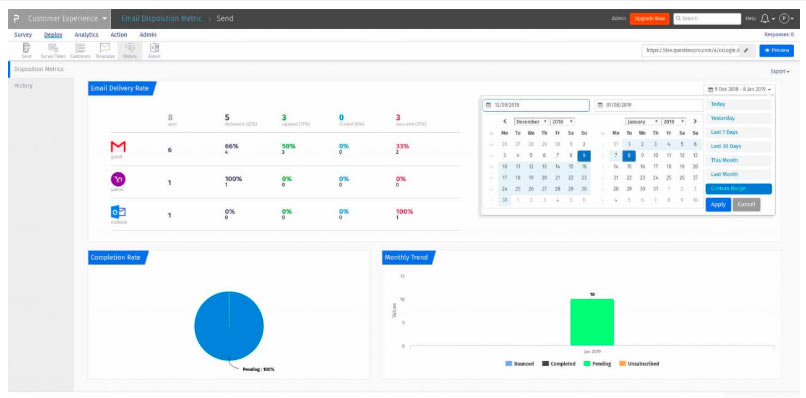Open the December month dropdown
Viewport: 806px width, 398px height.
pos(530,122)
